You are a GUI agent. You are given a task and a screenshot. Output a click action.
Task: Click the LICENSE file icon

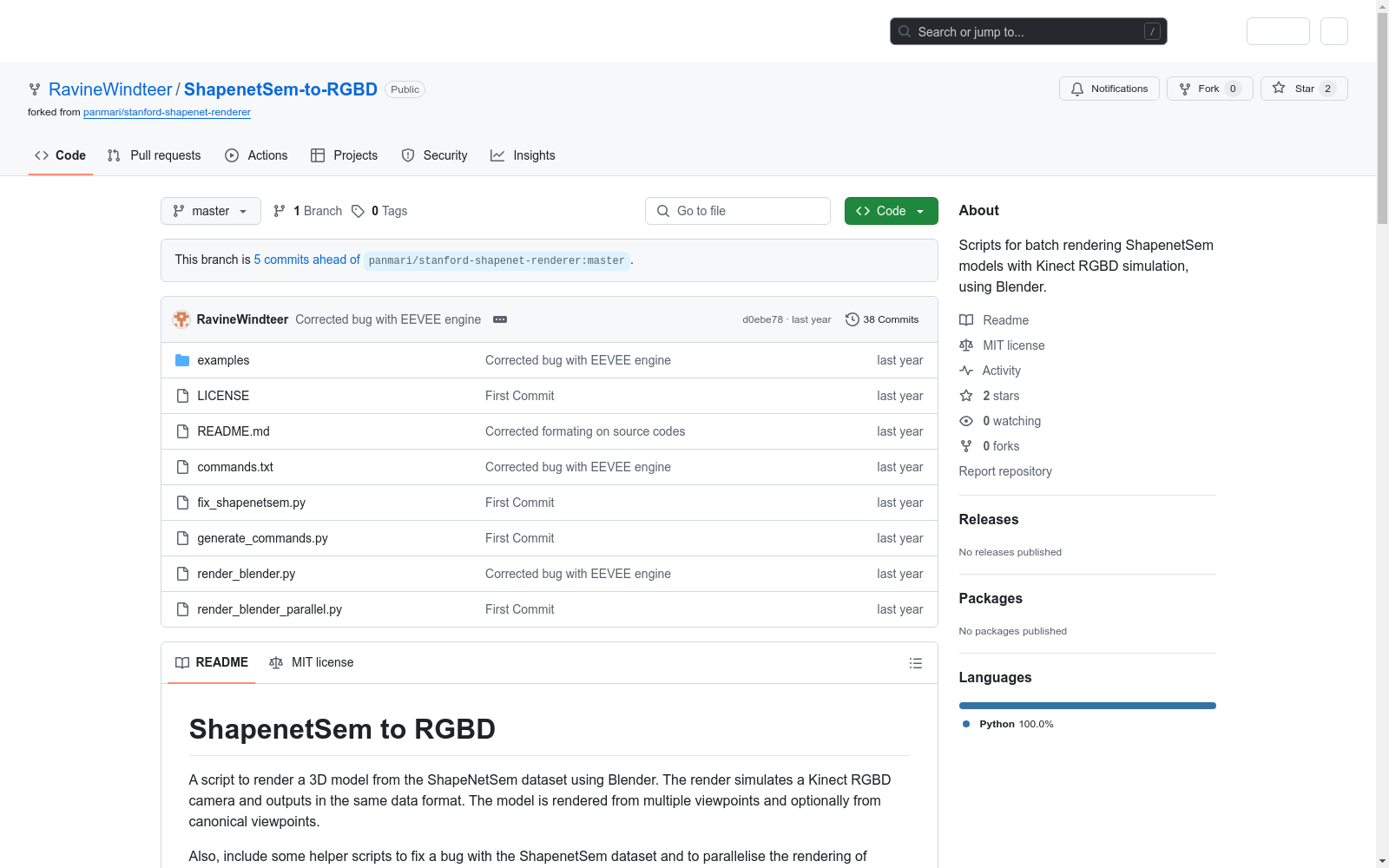point(182,396)
